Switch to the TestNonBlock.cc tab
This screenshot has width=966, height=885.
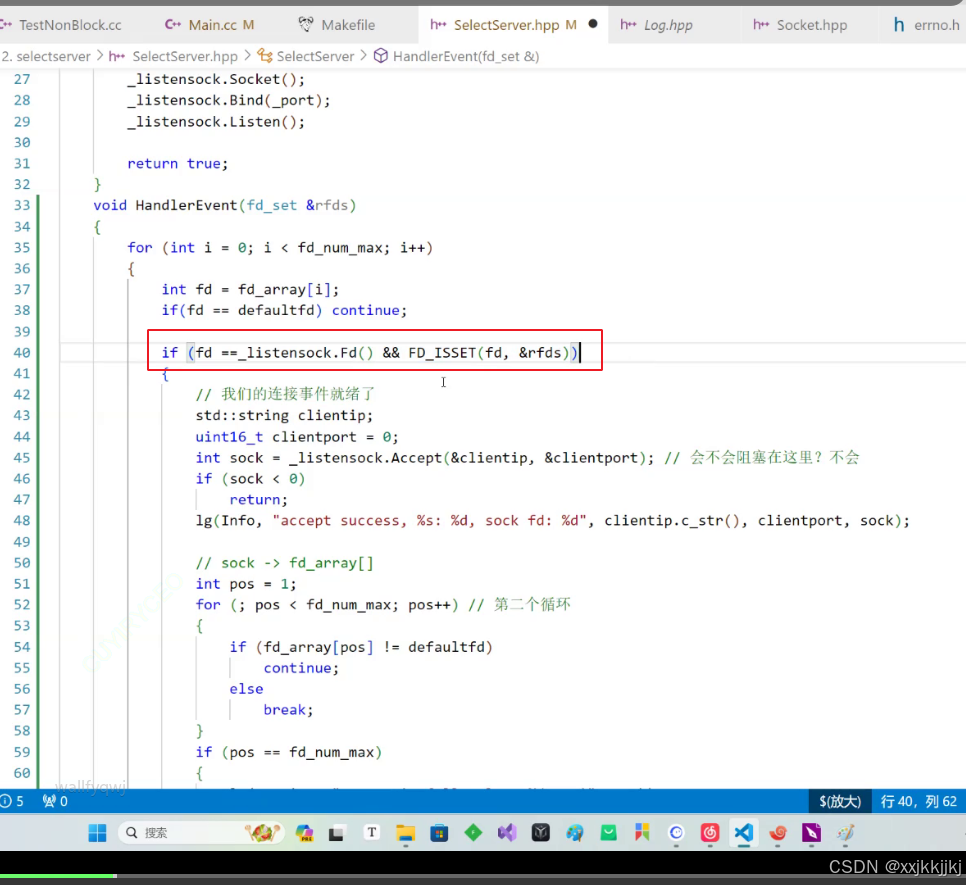click(69, 25)
